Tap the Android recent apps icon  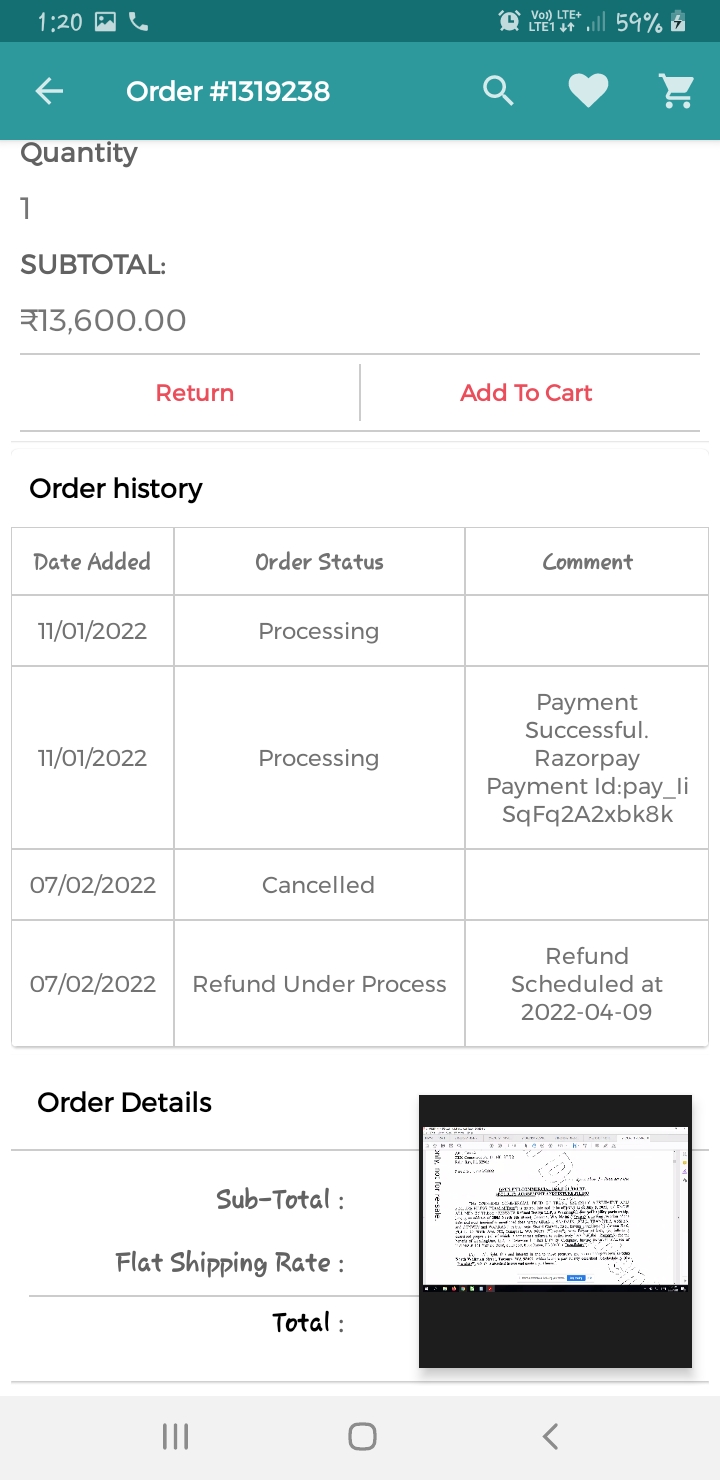point(175,1437)
